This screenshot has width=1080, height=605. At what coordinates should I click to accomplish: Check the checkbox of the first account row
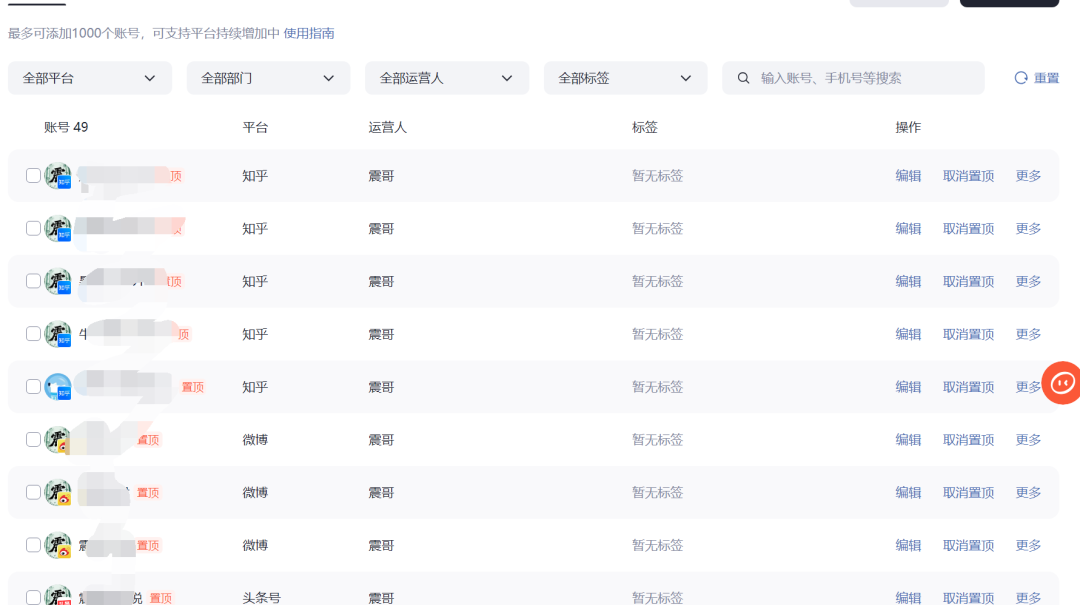33,175
